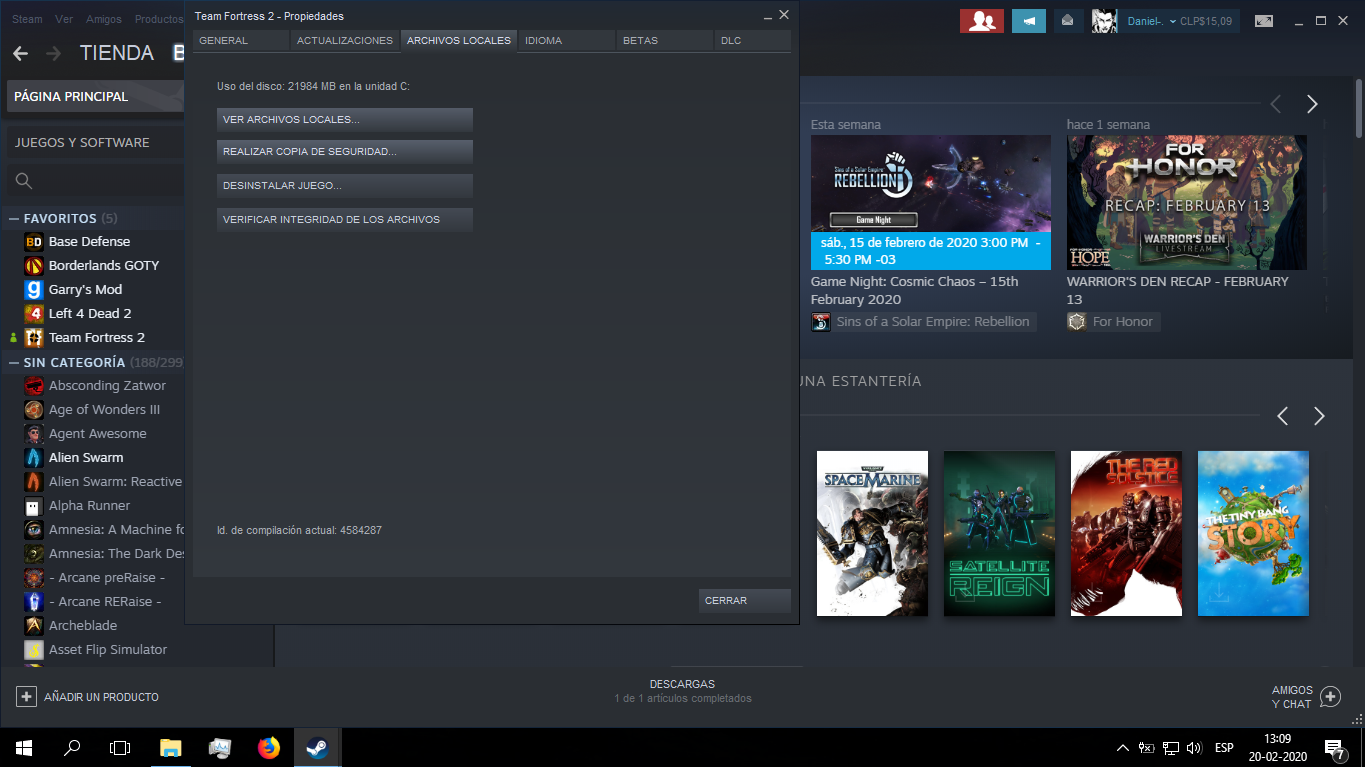Open the DLC tab
The image size is (1365, 767).
tap(753, 41)
